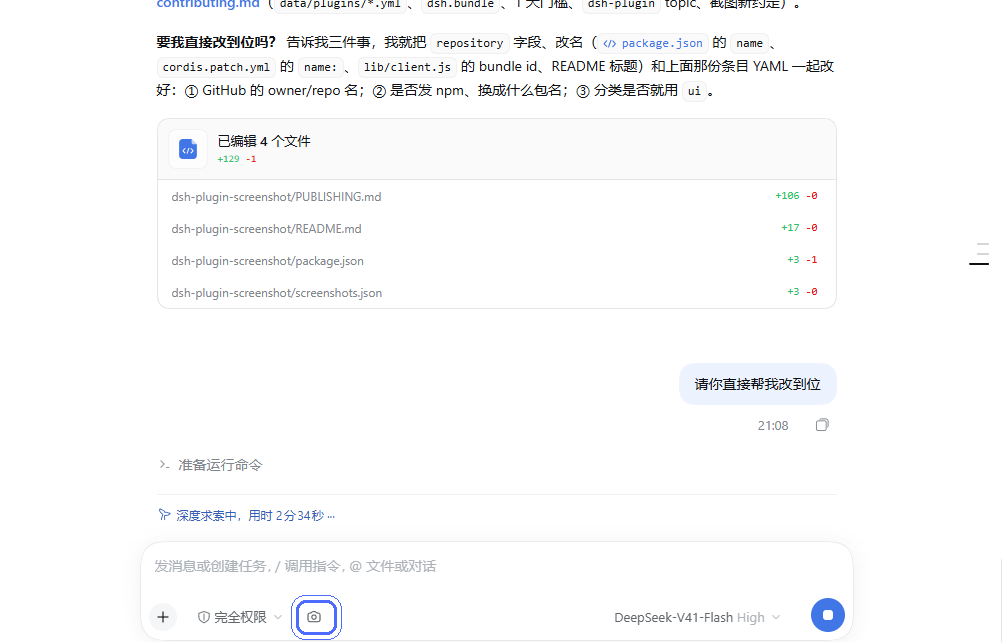Click the shield icon beside 完全权限
Screen dimensions: 1002x642
204,617
